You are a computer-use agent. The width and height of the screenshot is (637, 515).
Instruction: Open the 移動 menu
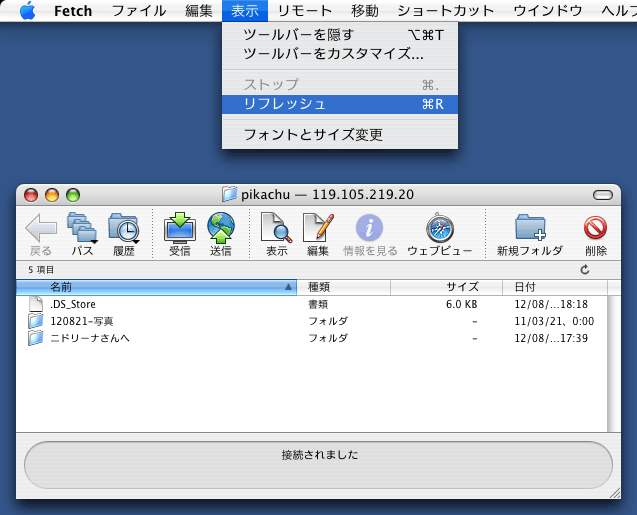pyautogui.click(x=365, y=11)
